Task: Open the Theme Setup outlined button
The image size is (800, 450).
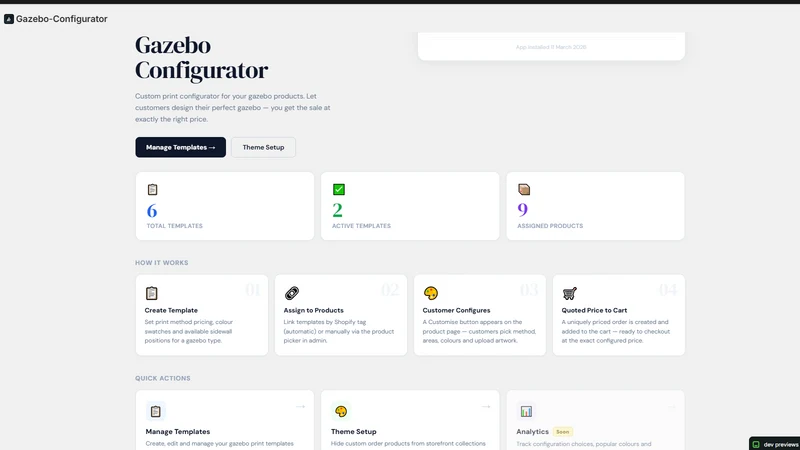Action: pos(263,147)
